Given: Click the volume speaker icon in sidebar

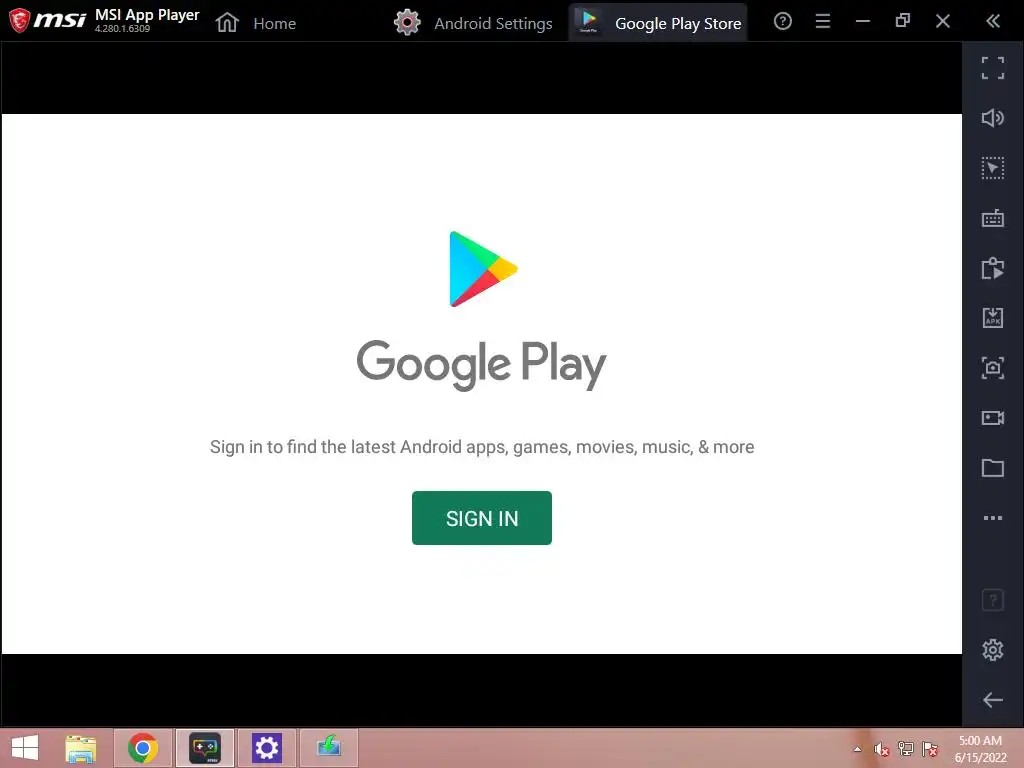Looking at the screenshot, I should [993, 118].
